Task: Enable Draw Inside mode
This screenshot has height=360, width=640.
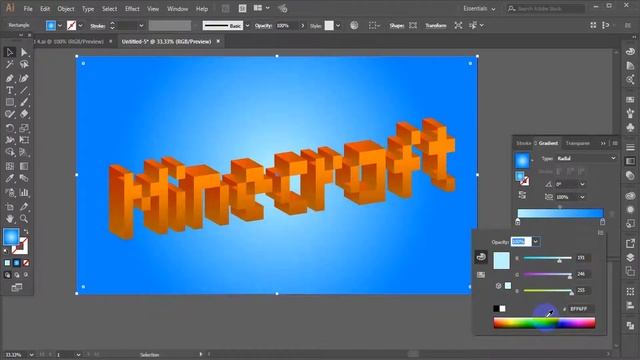Action: click(26, 275)
